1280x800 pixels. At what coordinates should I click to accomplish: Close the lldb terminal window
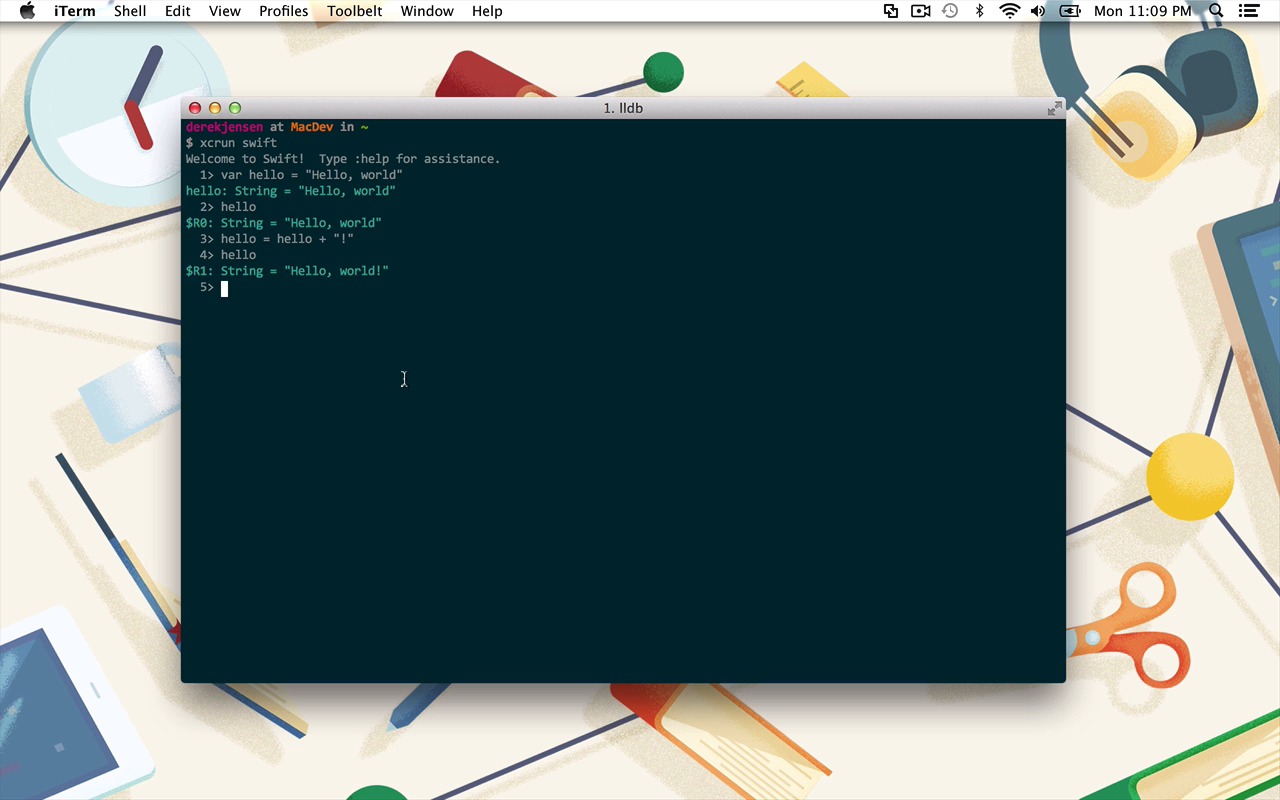(195, 108)
